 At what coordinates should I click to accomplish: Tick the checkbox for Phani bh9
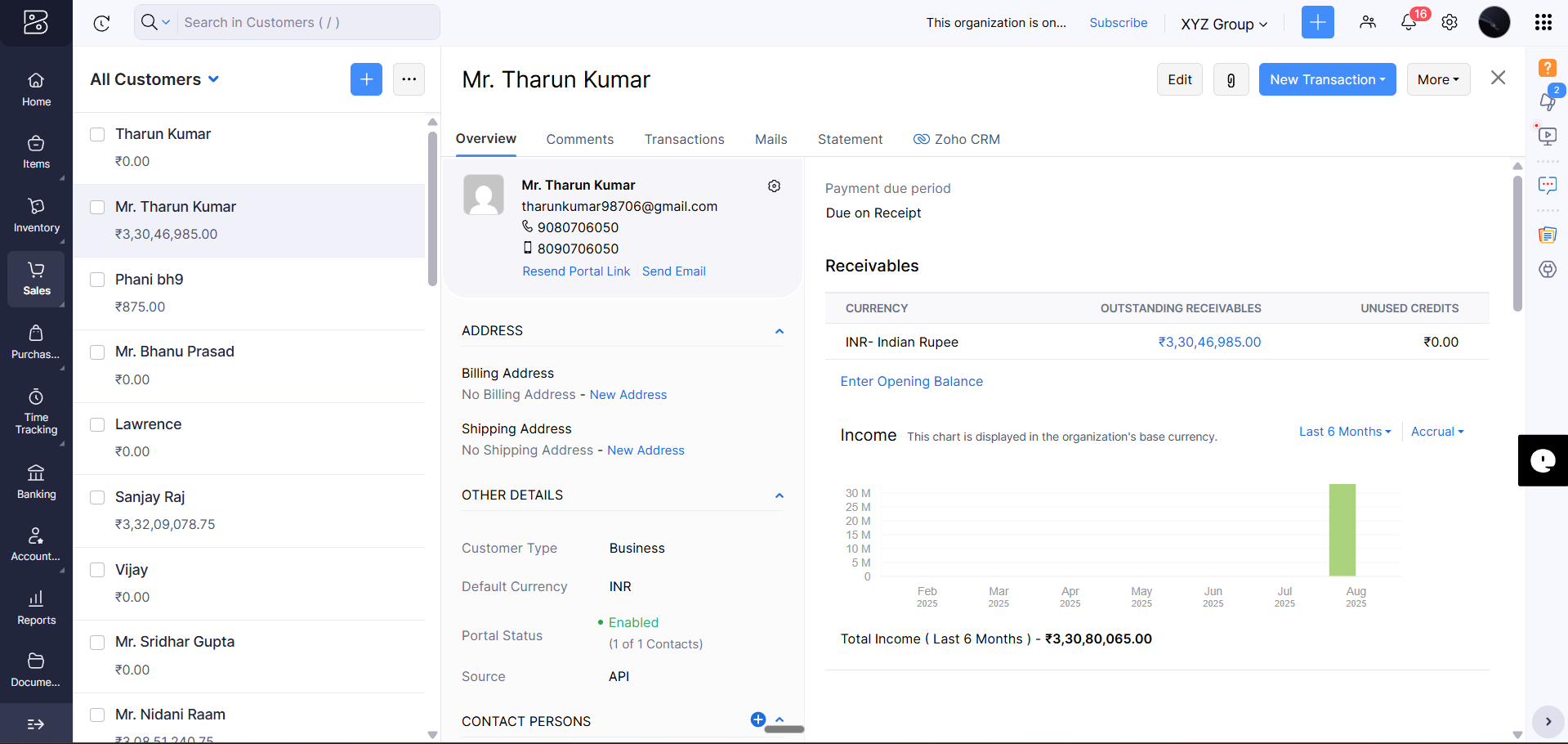click(97, 280)
